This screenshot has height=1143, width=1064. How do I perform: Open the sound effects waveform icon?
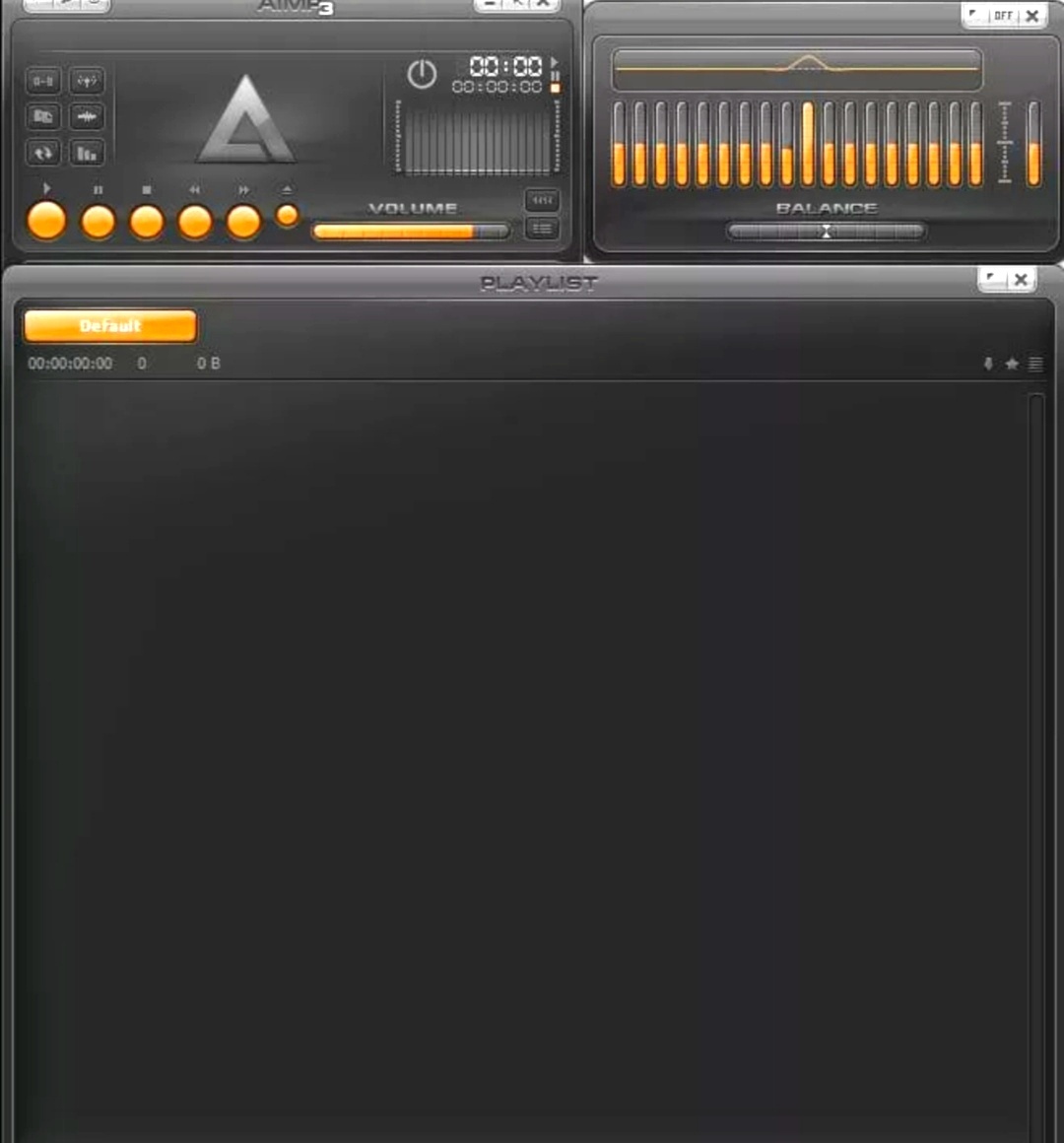[87, 116]
